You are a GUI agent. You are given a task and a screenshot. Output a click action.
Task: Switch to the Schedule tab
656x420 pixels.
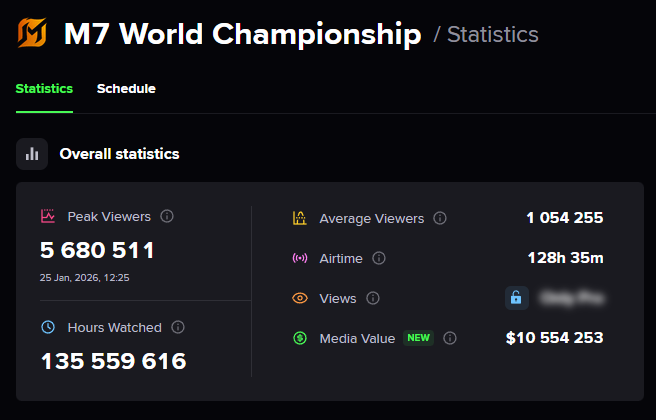point(126,89)
